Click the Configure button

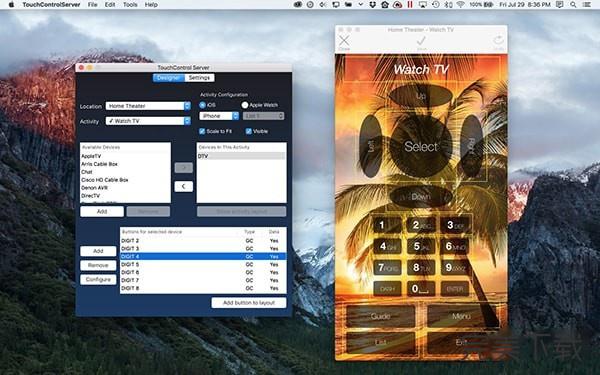pos(98,279)
